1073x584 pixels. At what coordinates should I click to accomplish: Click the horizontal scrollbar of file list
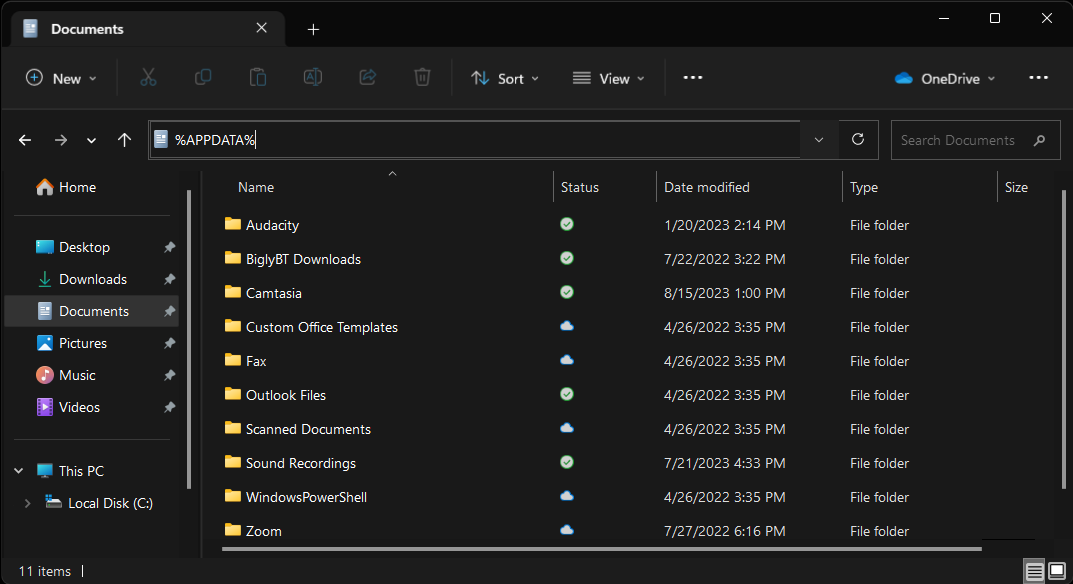(x=602, y=548)
